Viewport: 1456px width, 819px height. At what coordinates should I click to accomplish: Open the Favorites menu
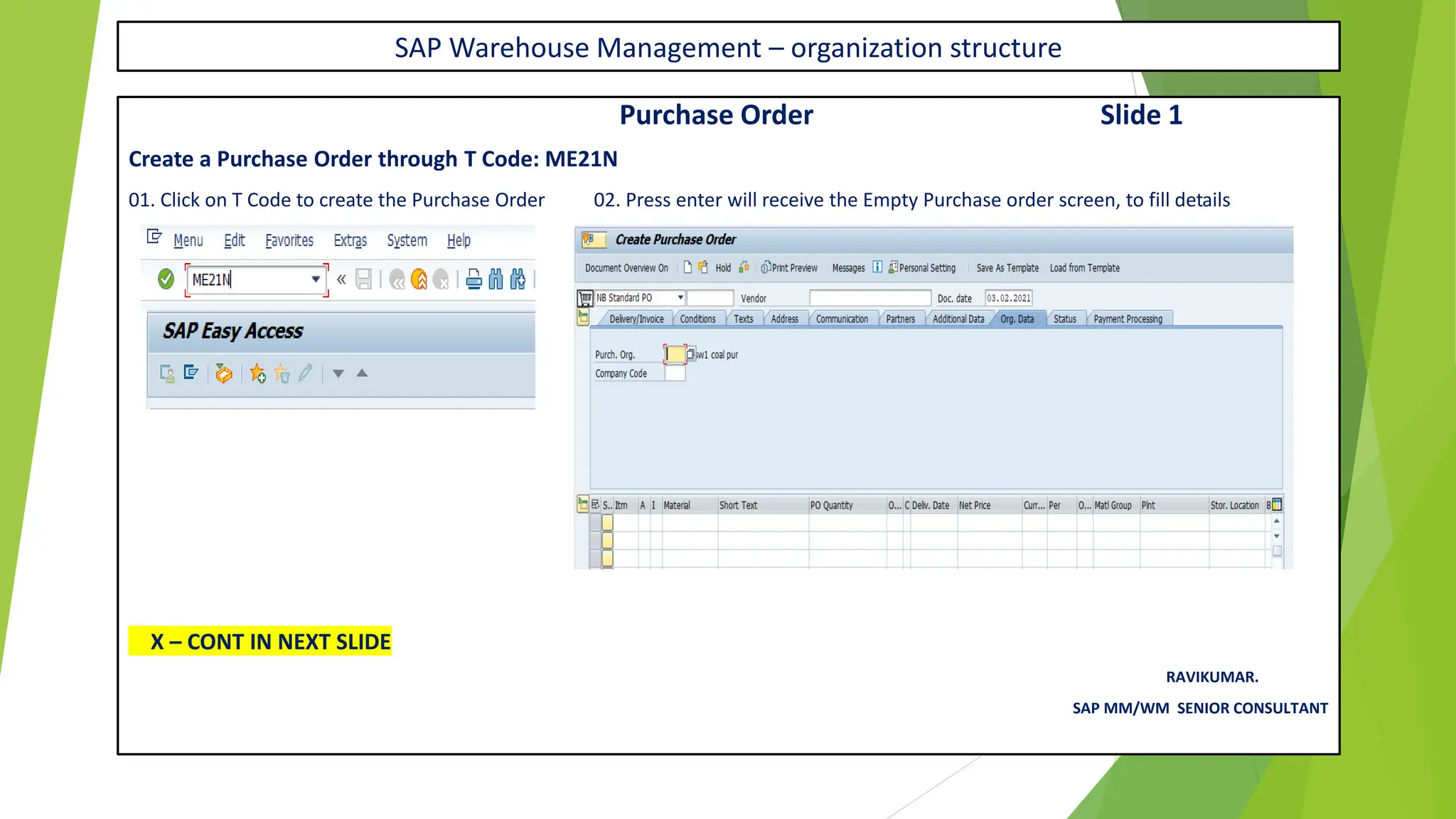(x=289, y=240)
